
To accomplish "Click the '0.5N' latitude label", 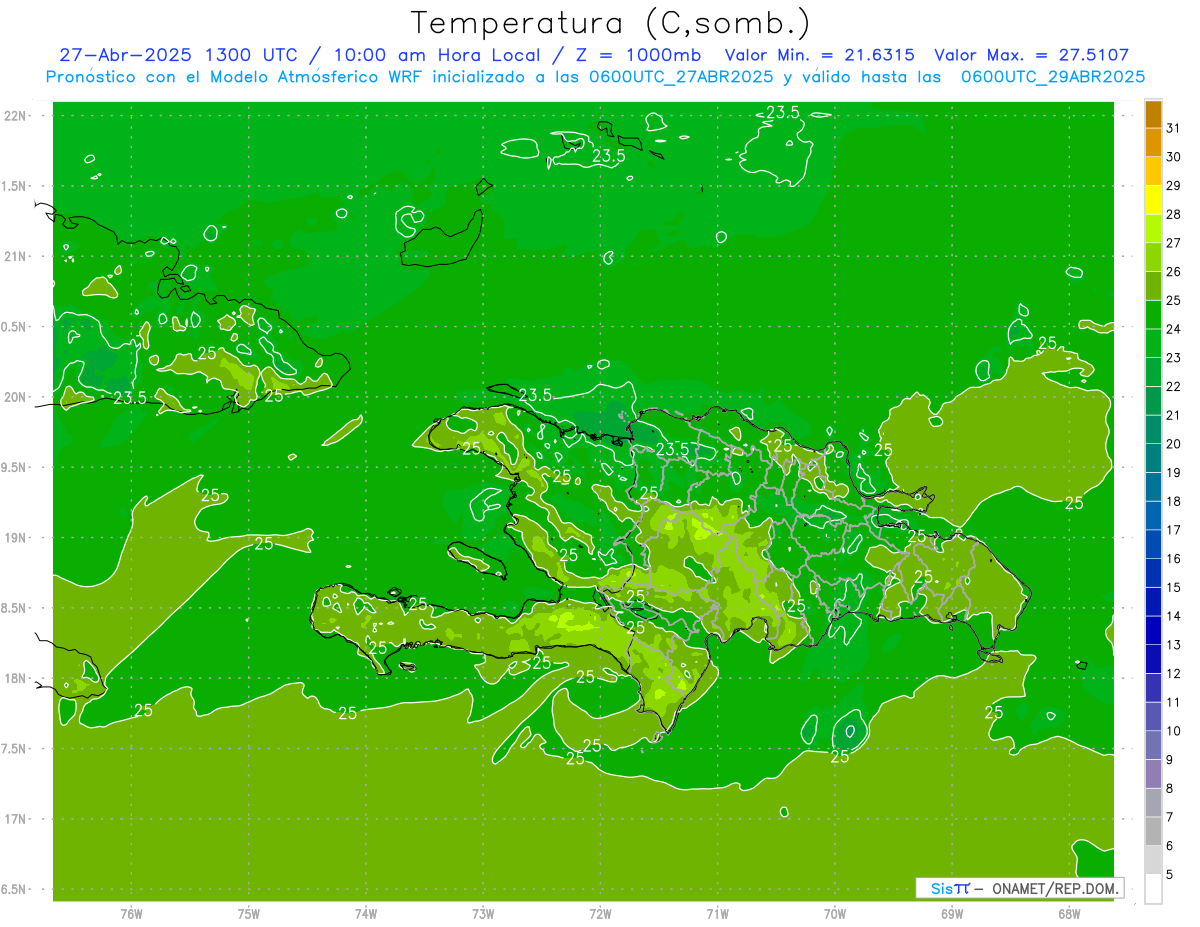I will [x=13, y=328].
